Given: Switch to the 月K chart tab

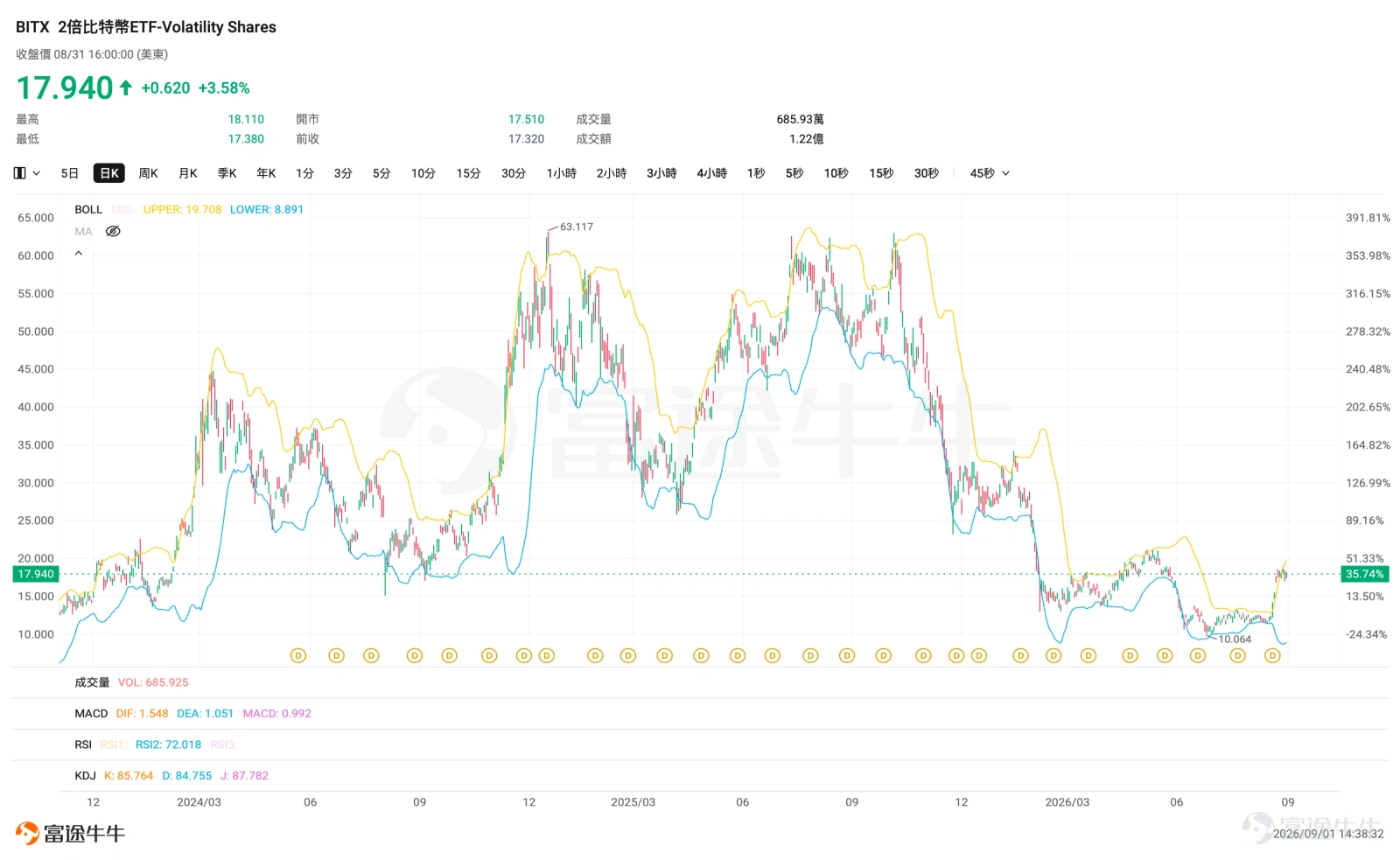Looking at the screenshot, I should click(x=188, y=173).
